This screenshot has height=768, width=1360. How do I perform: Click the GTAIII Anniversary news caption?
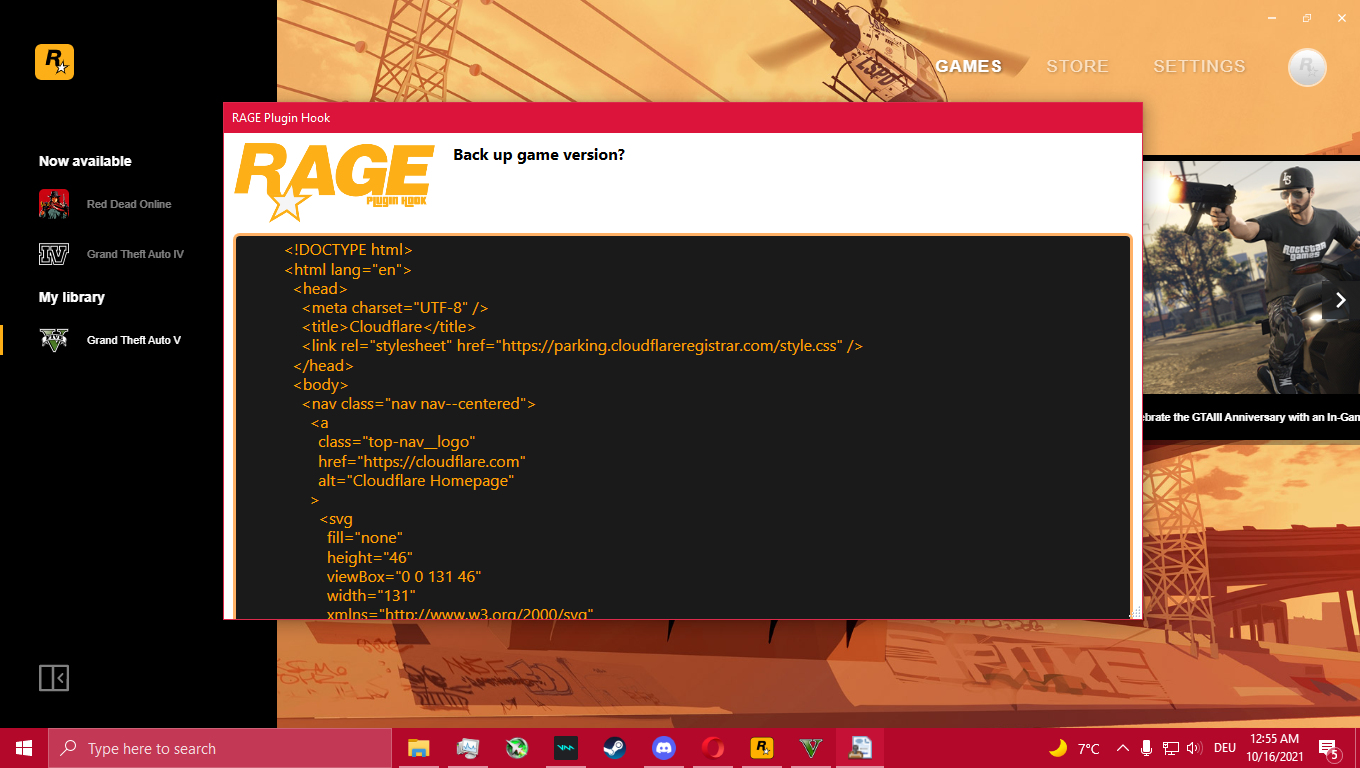point(1251,417)
